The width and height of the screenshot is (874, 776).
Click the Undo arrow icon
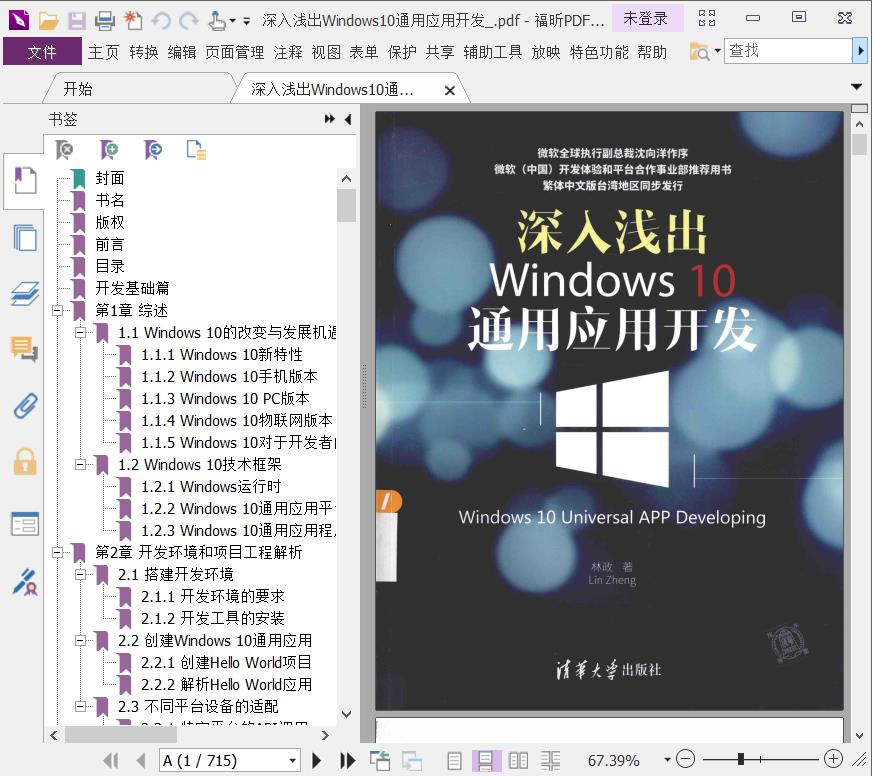[161, 21]
